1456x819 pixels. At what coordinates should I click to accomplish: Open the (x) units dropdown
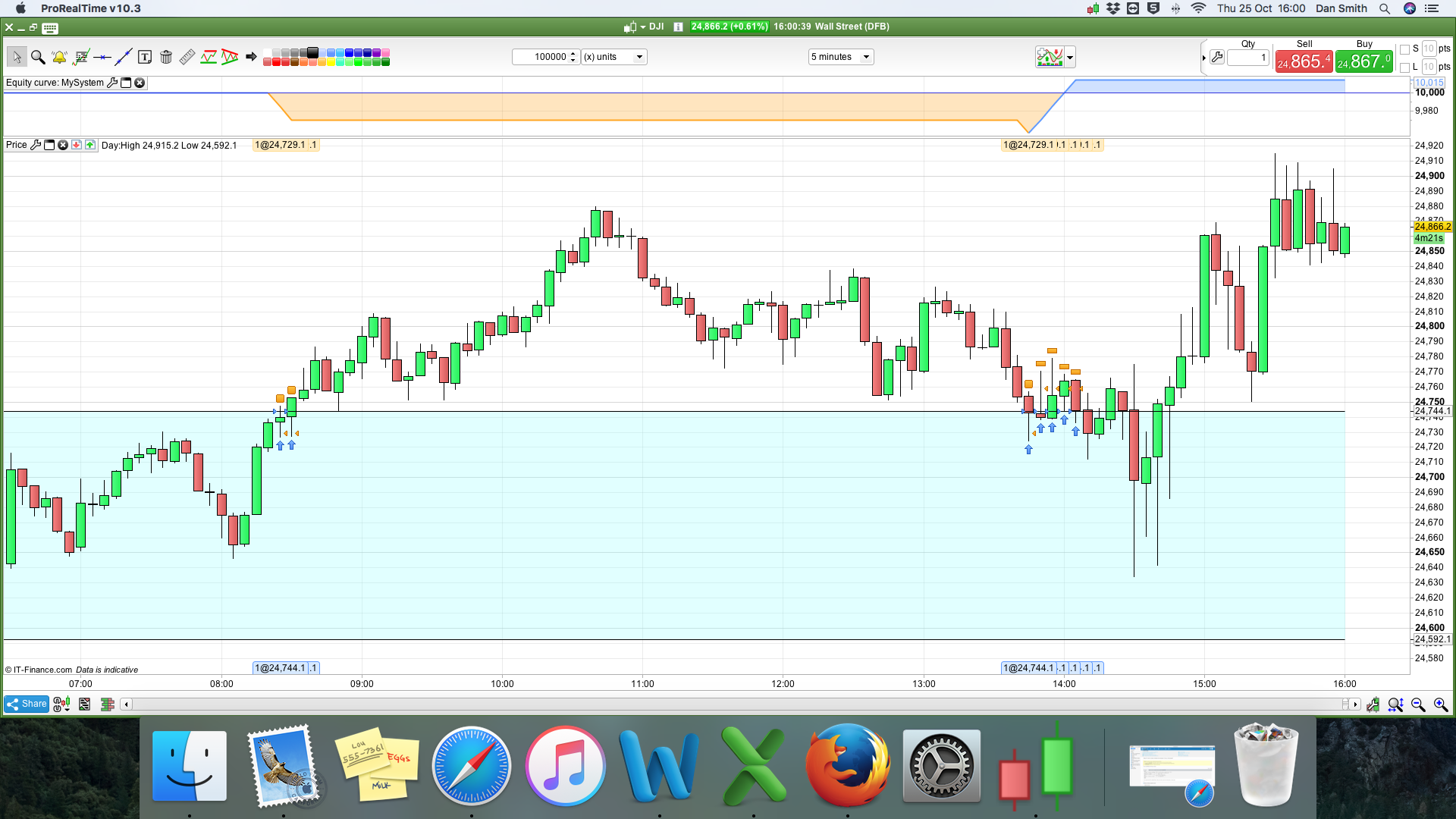coord(613,57)
